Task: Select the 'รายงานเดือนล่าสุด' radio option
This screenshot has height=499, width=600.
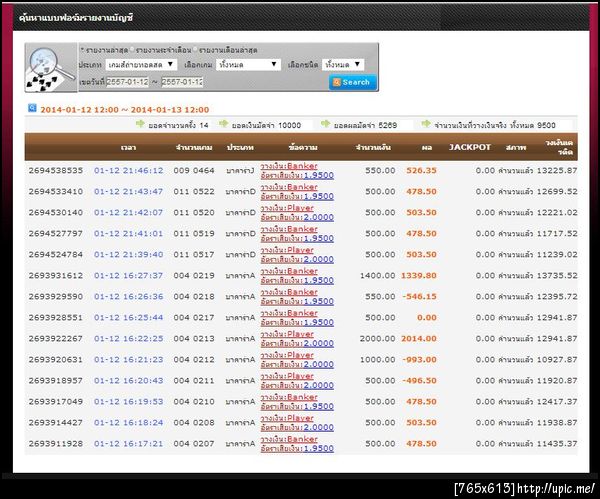Action: [x=195, y=50]
